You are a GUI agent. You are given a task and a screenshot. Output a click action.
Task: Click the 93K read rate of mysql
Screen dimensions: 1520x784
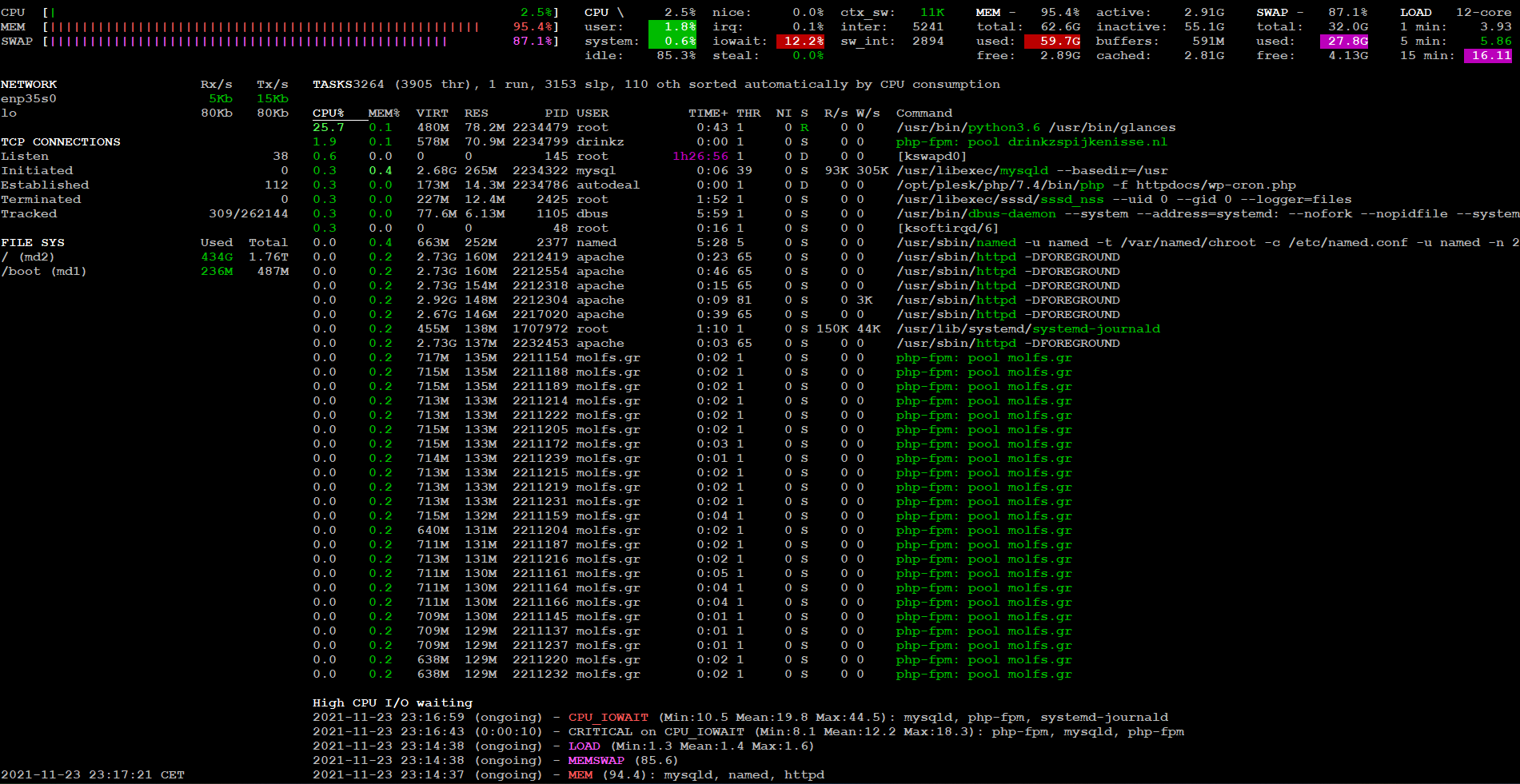pyautogui.click(x=836, y=171)
